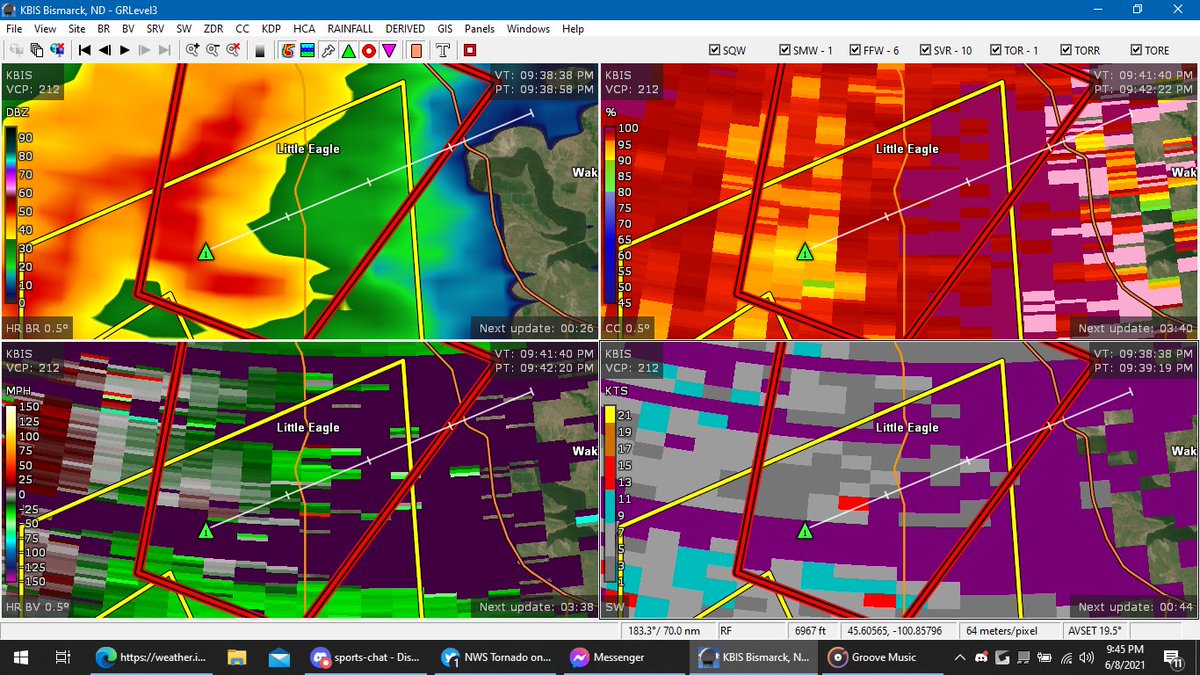Open the DERIVED products menu
This screenshot has width=1200, height=675.
405,29
